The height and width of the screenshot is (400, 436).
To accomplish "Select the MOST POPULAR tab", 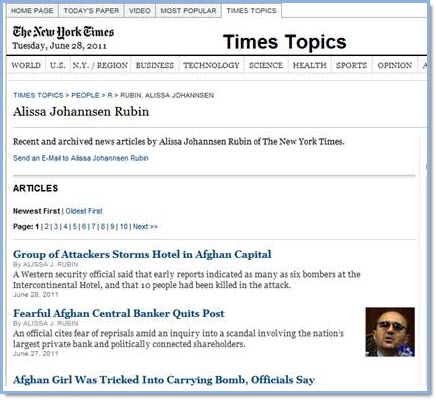I will point(188,11).
